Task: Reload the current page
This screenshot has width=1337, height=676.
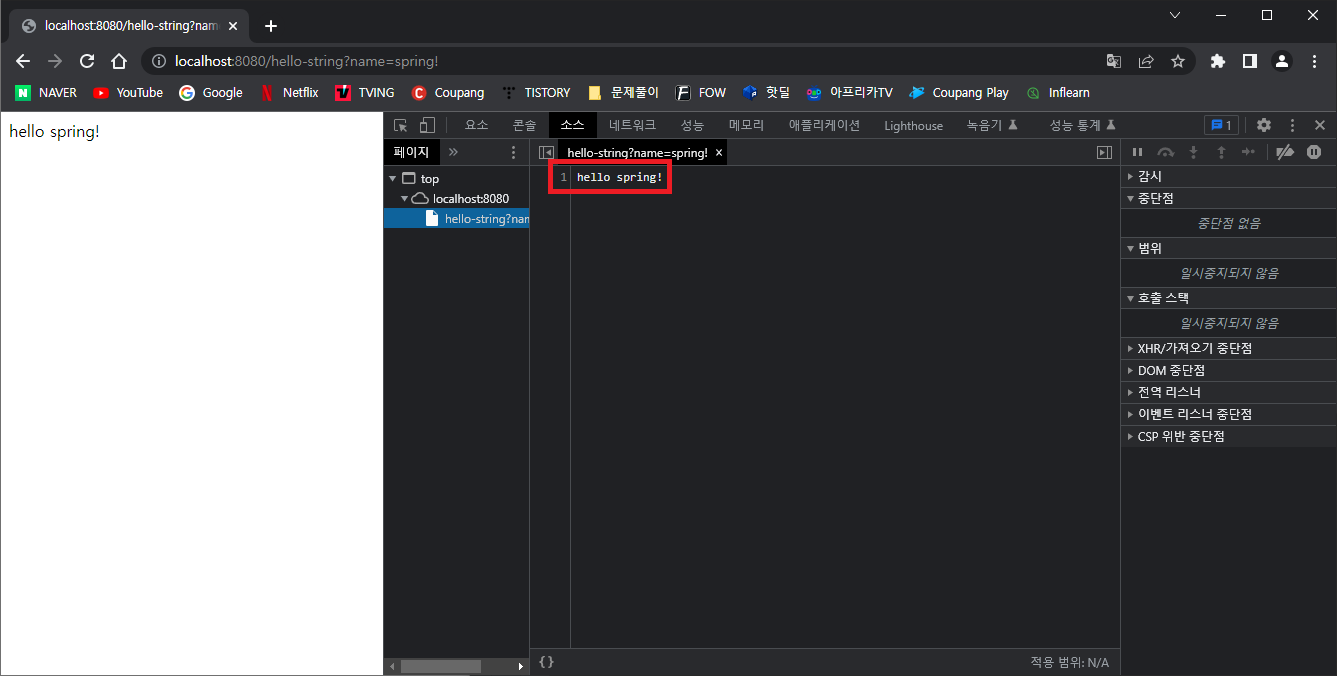Action: pos(87,61)
